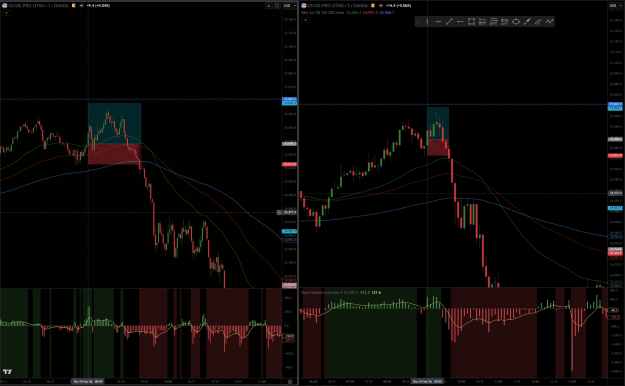The height and width of the screenshot is (386, 625).
Task: Collapse the indicator legend on right chart
Action: coord(305,20)
